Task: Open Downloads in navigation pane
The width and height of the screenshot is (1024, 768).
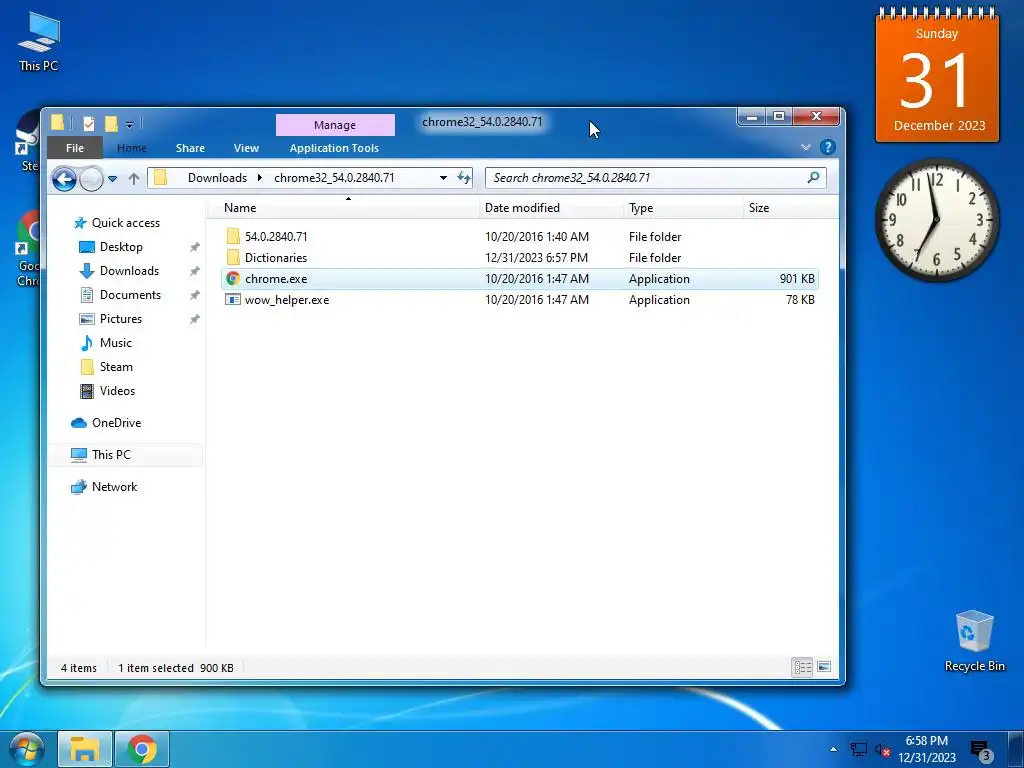Action: tap(129, 271)
